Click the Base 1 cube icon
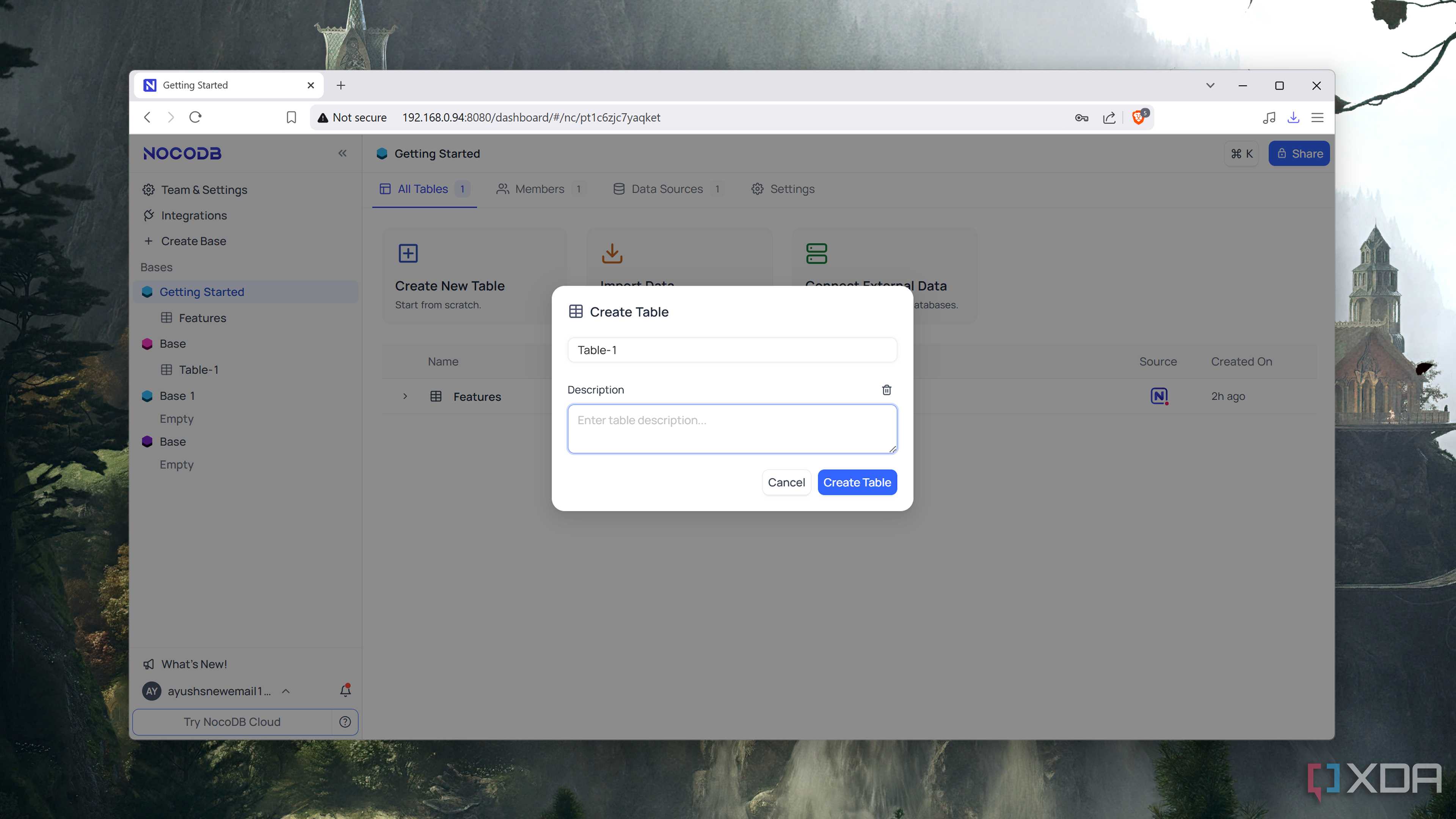 [147, 395]
